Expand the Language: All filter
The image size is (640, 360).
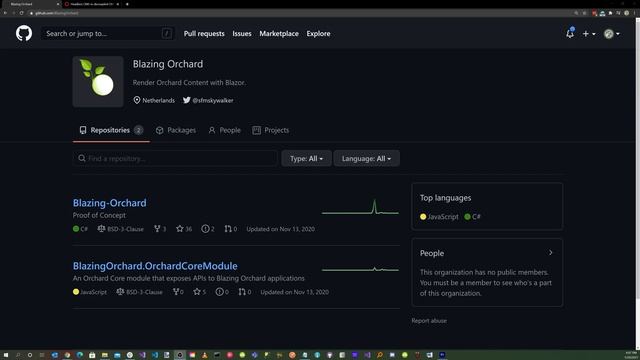[367, 158]
